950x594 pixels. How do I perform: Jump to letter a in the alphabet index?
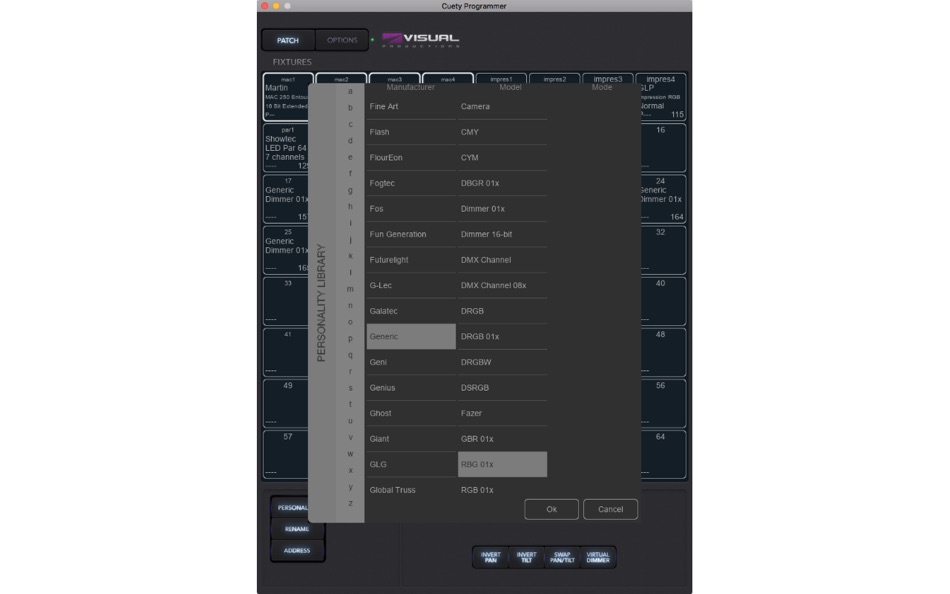point(350,91)
